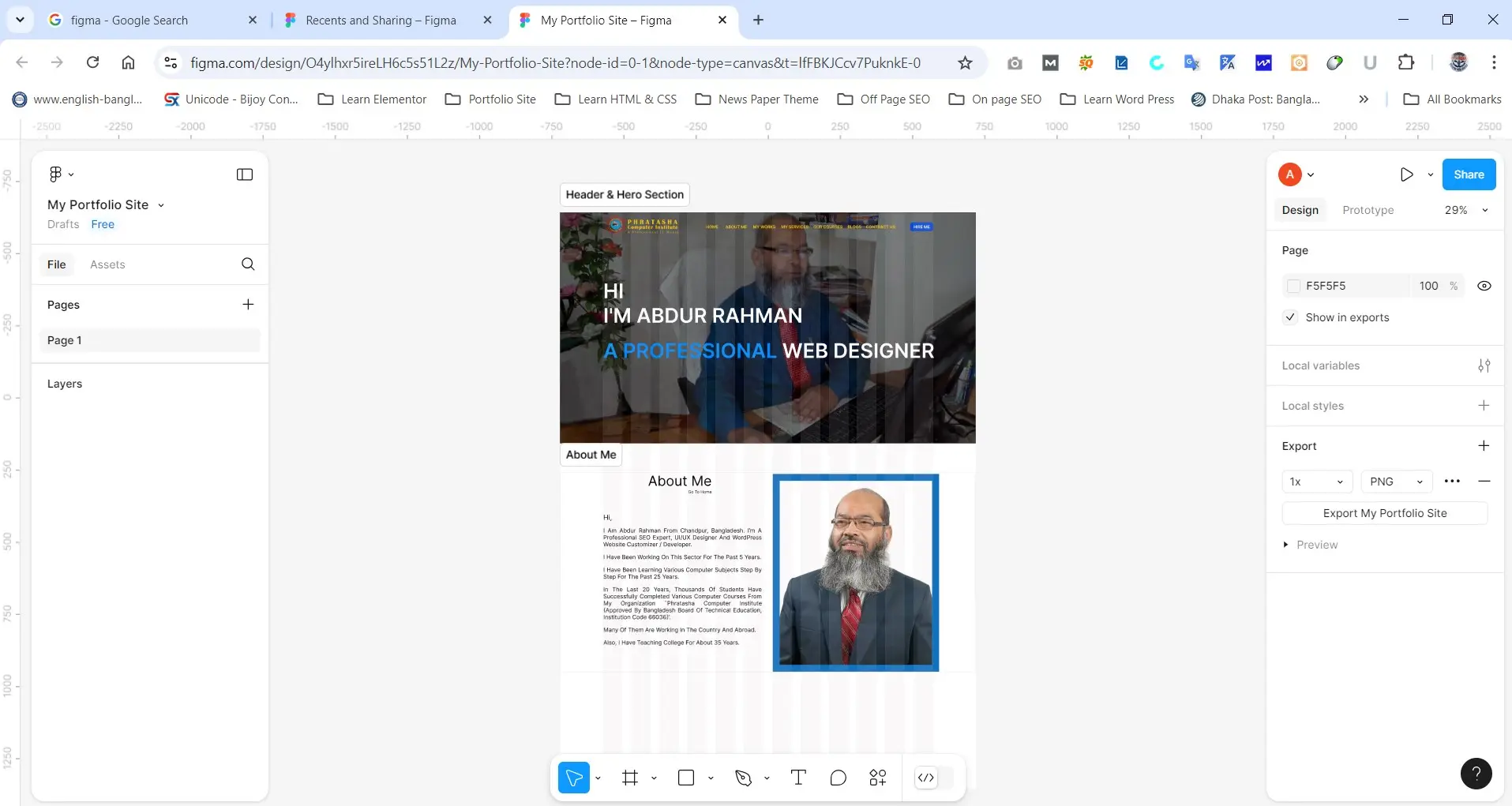
Task: Uncheck Show in exports
Action: [1290, 317]
